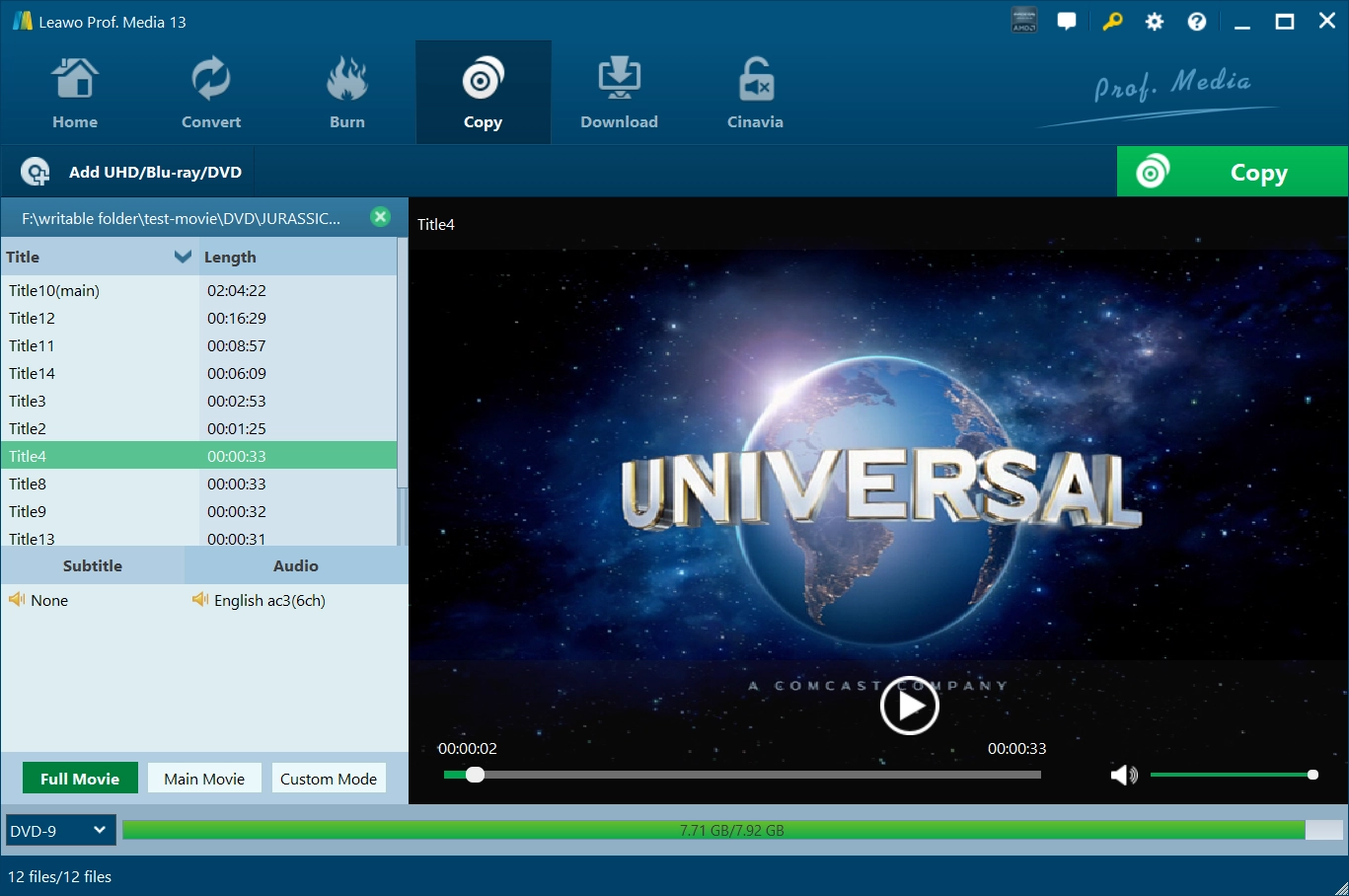The width and height of the screenshot is (1349, 896).
Task: Select Full Movie copy mode
Action: [80, 779]
